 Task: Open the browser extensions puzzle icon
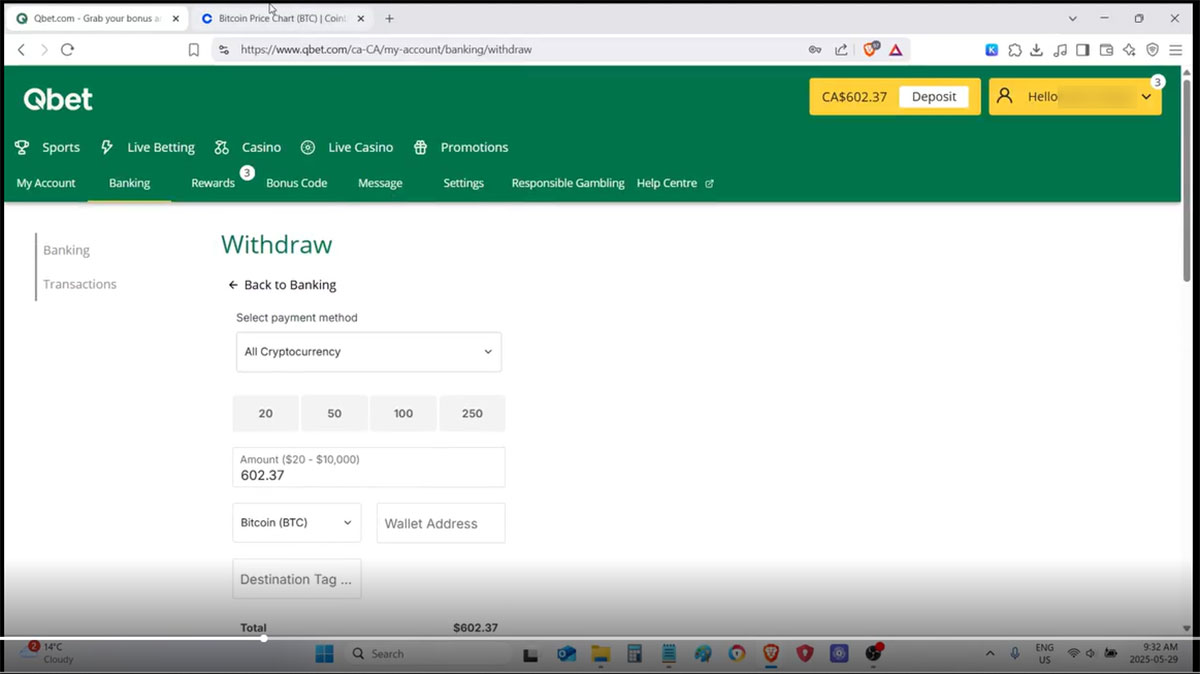pyautogui.click(x=1014, y=49)
